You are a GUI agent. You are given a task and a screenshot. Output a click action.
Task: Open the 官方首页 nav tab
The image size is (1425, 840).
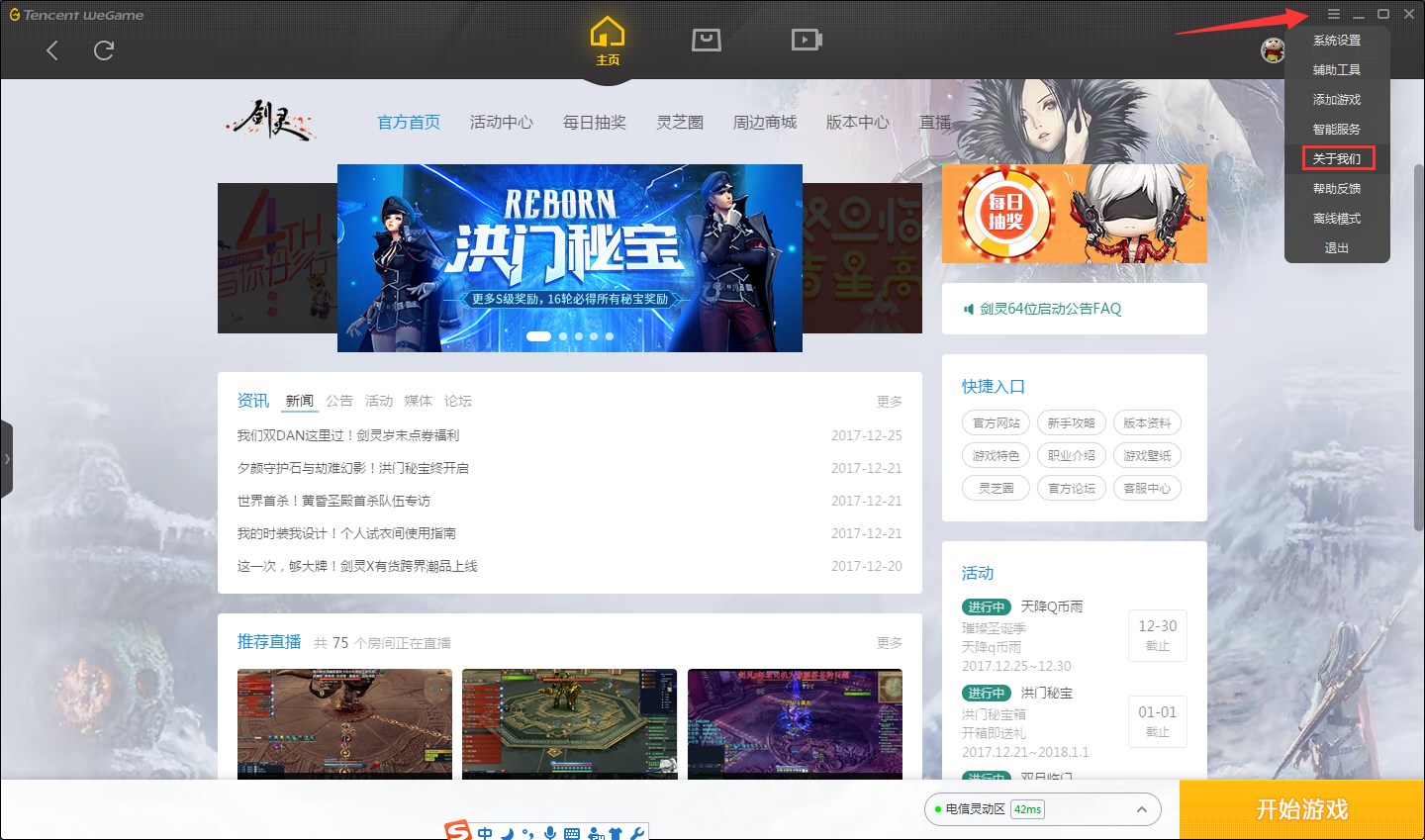(x=409, y=123)
